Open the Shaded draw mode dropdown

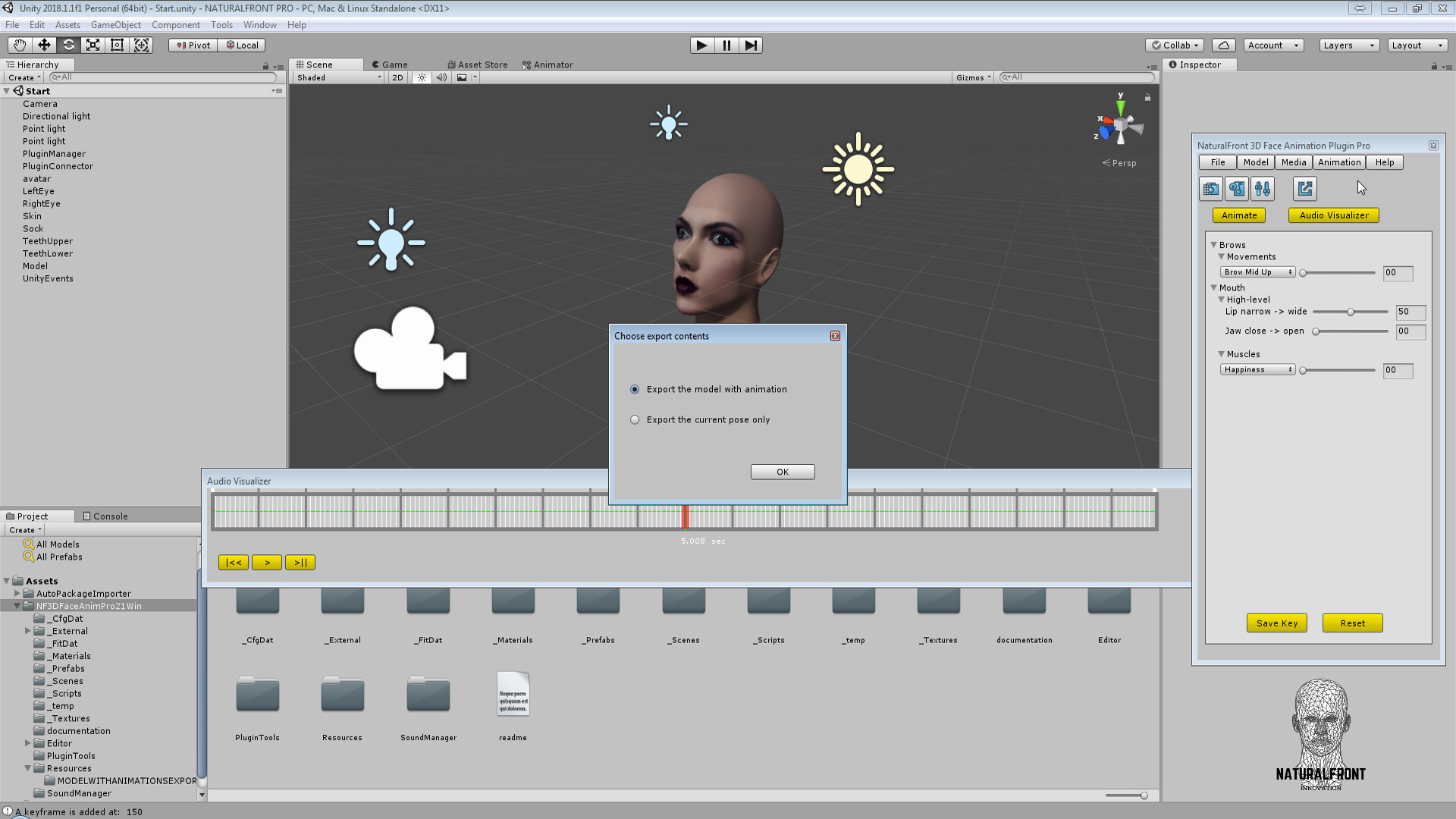337,77
